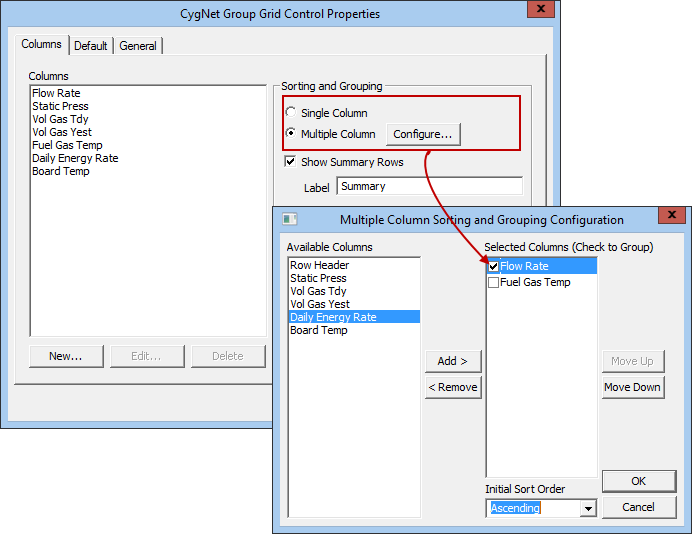Open the Initial Sort Order dropdown arrow
The width and height of the screenshot is (692, 534).
coord(588,508)
